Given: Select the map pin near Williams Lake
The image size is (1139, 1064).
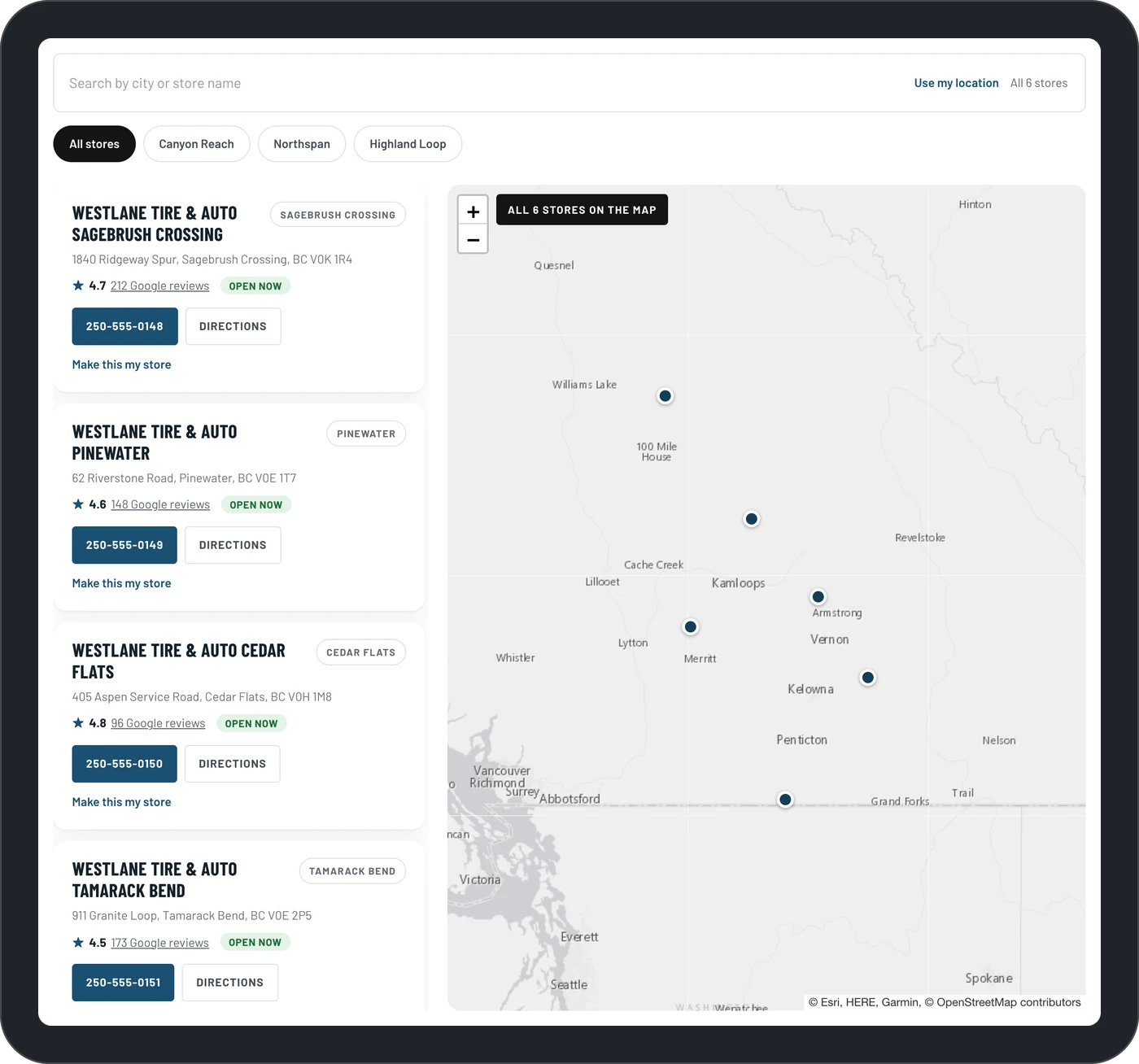Looking at the screenshot, I should click(666, 396).
